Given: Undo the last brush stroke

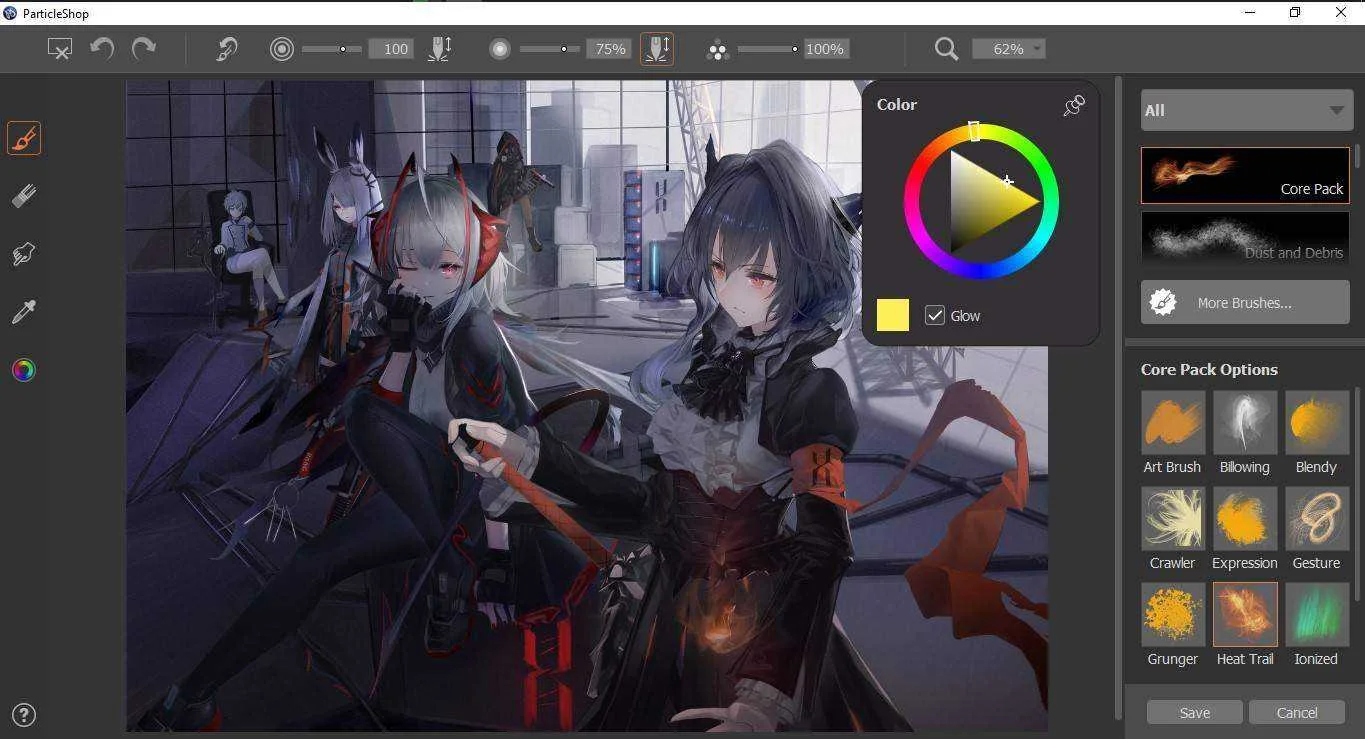Looking at the screenshot, I should point(102,48).
